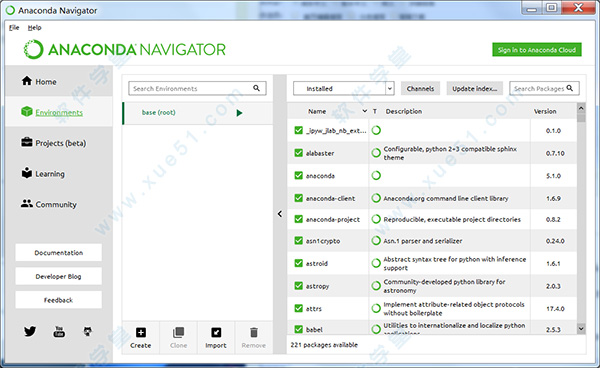
Task: Click the type icon for anaconda-client
Action: tap(376, 198)
